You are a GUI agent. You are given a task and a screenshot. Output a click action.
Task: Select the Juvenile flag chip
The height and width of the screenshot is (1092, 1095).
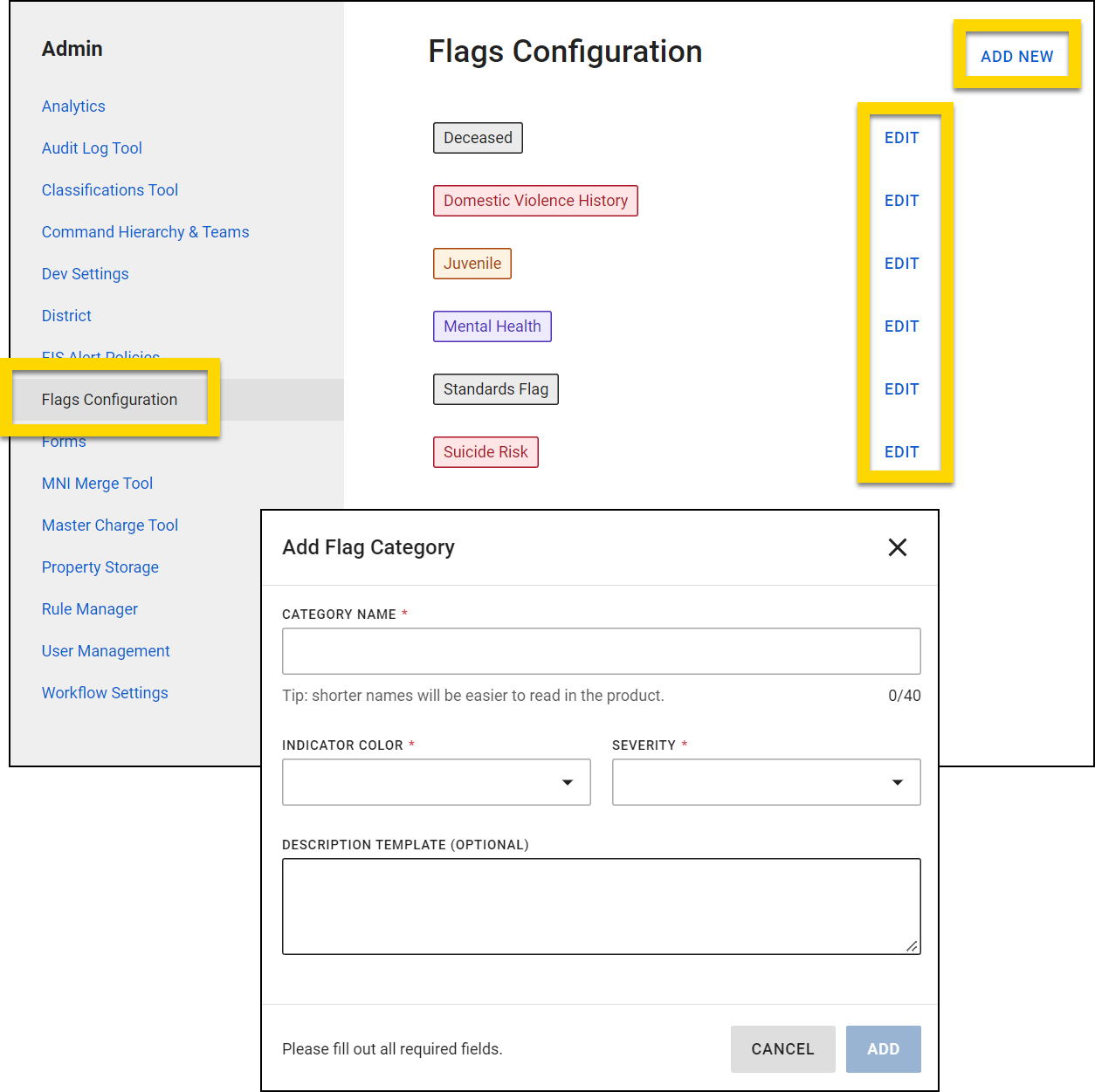coord(472,263)
